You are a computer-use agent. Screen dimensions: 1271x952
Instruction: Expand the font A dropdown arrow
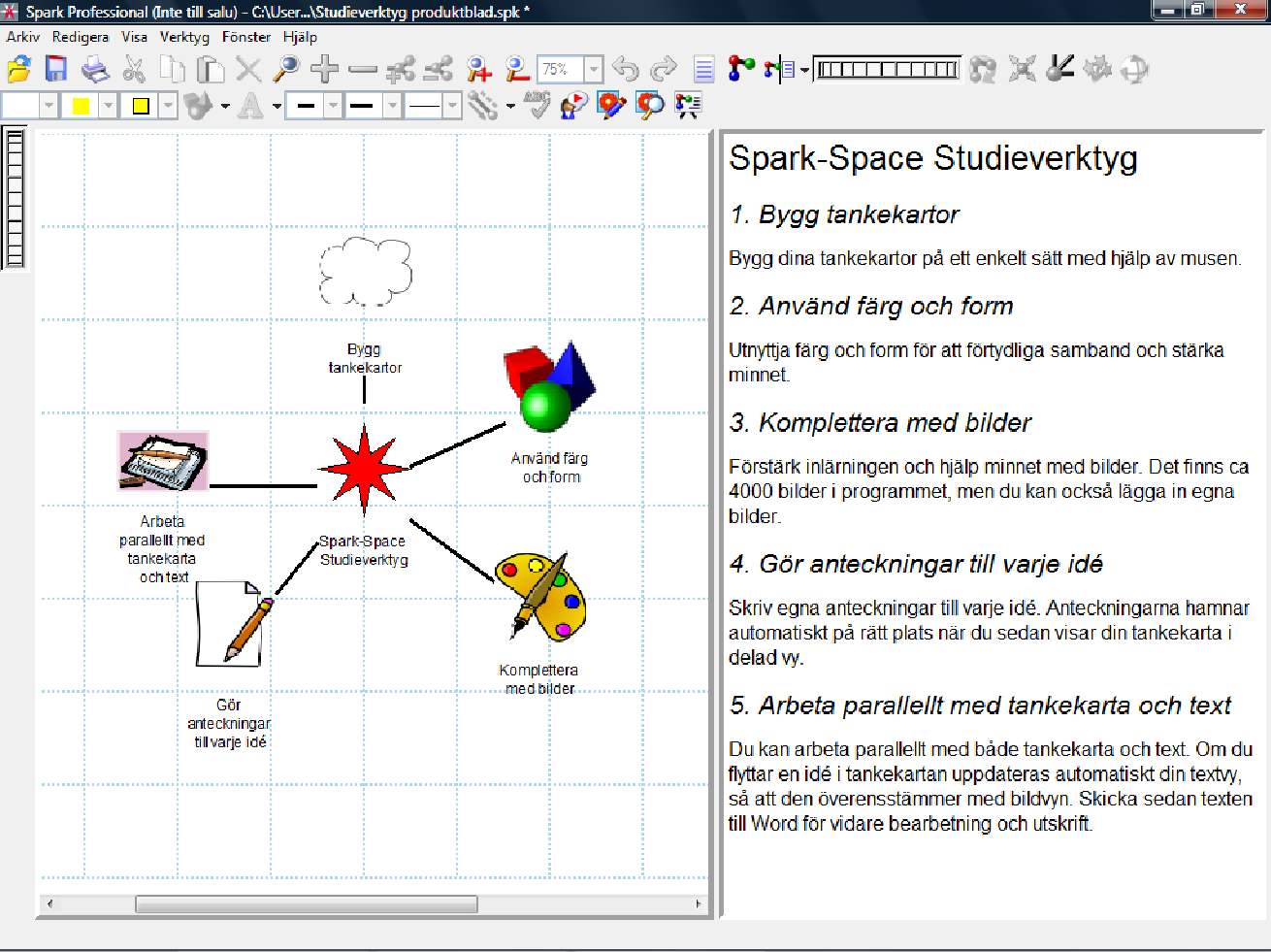point(277,106)
